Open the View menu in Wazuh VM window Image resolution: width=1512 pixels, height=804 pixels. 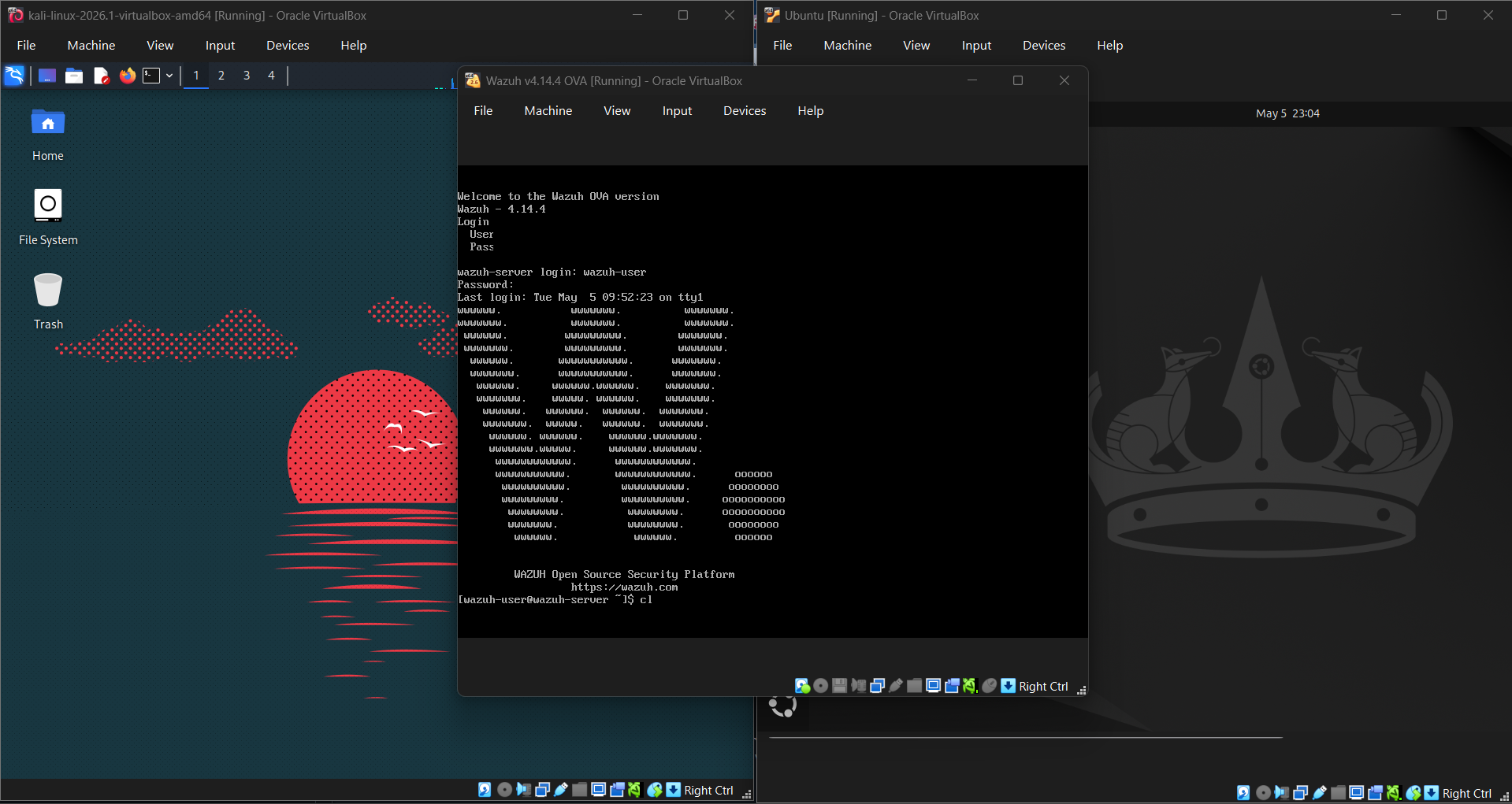[617, 111]
